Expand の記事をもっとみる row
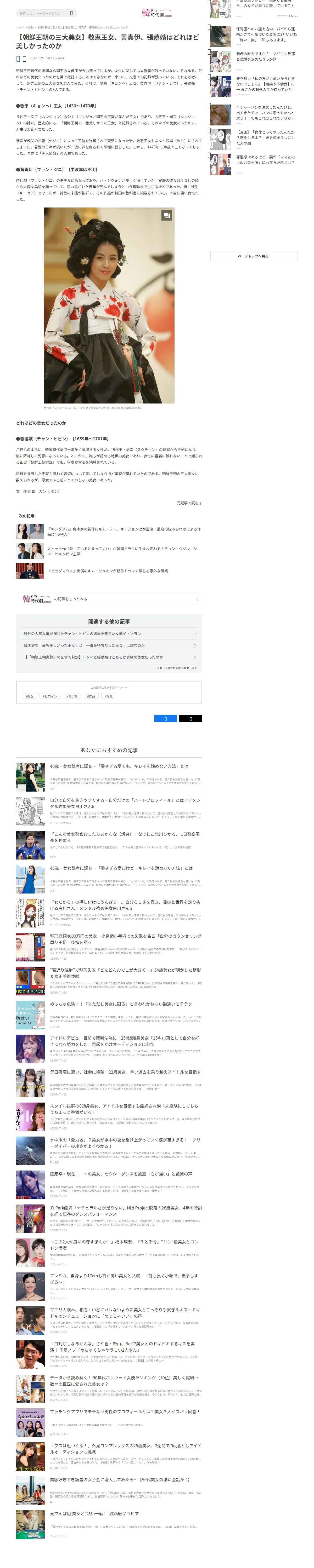 tap(109, 599)
